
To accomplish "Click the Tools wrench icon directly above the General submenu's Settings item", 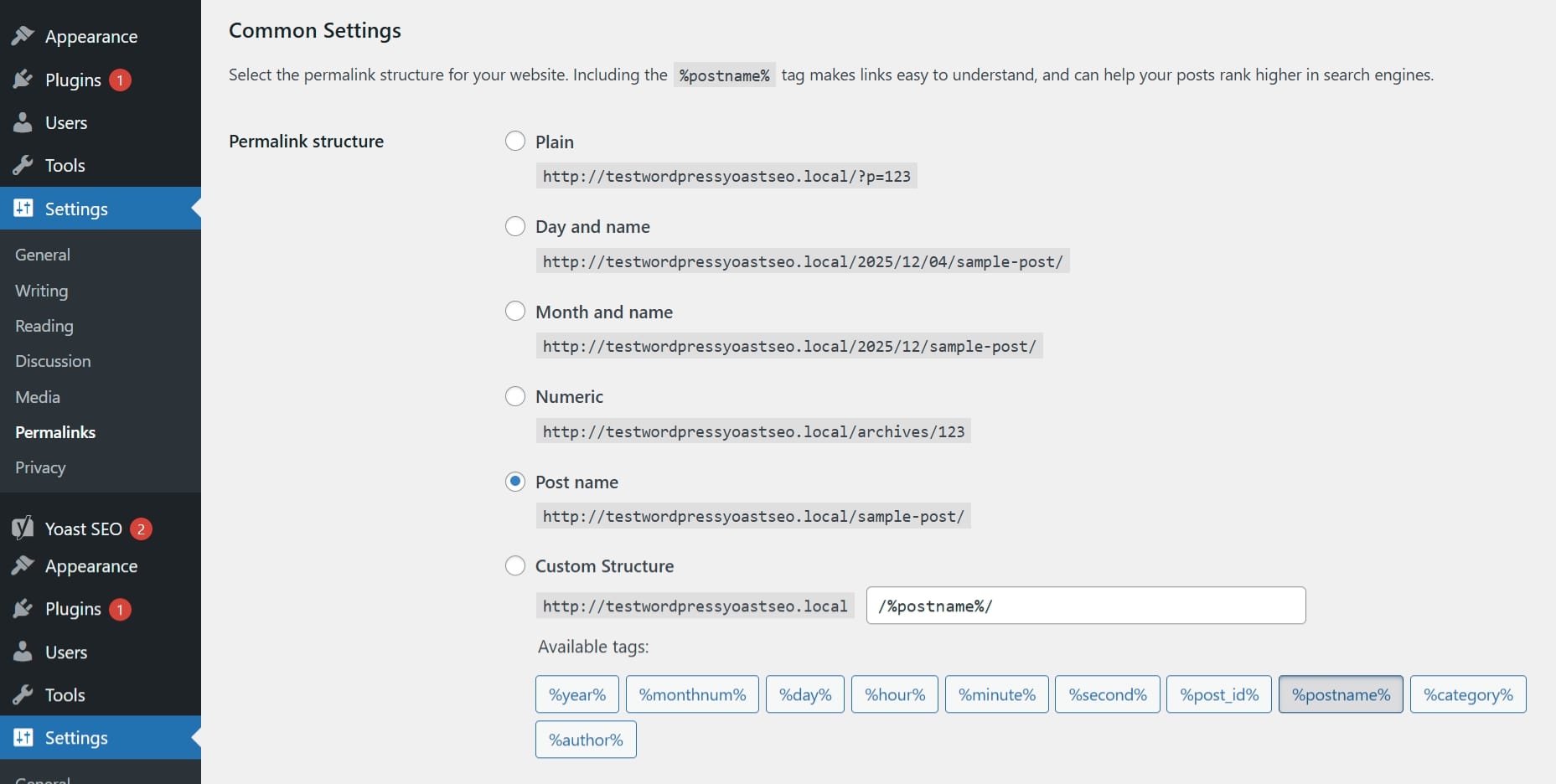I will [x=23, y=165].
